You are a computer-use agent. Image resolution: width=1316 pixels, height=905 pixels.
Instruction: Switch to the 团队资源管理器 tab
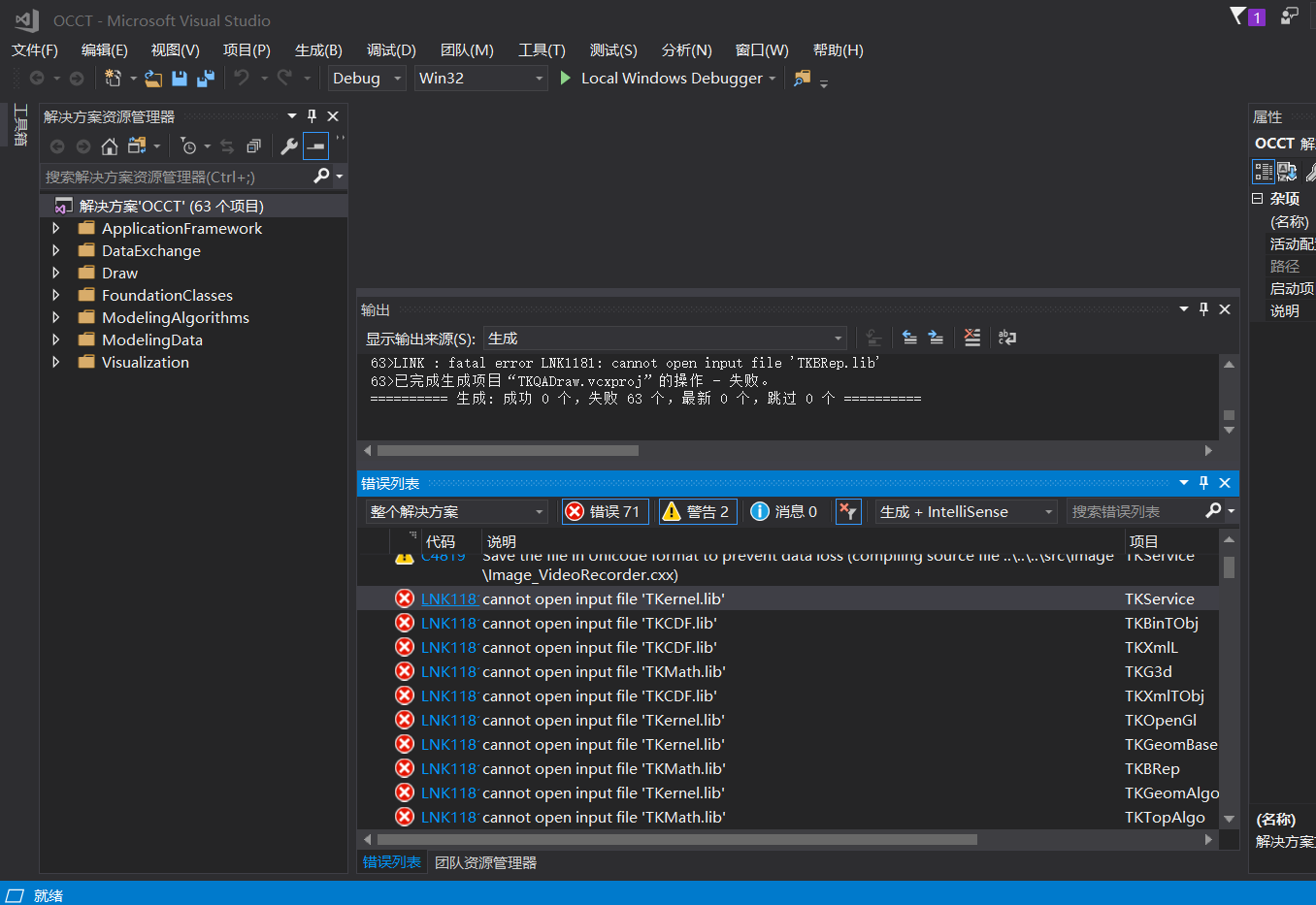coord(485,862)
